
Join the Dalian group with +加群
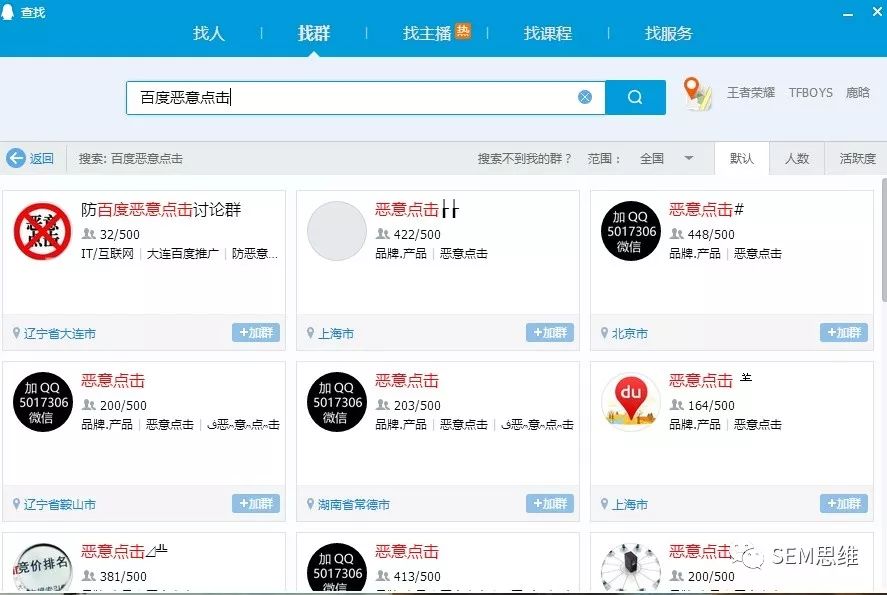click(256, 333)
